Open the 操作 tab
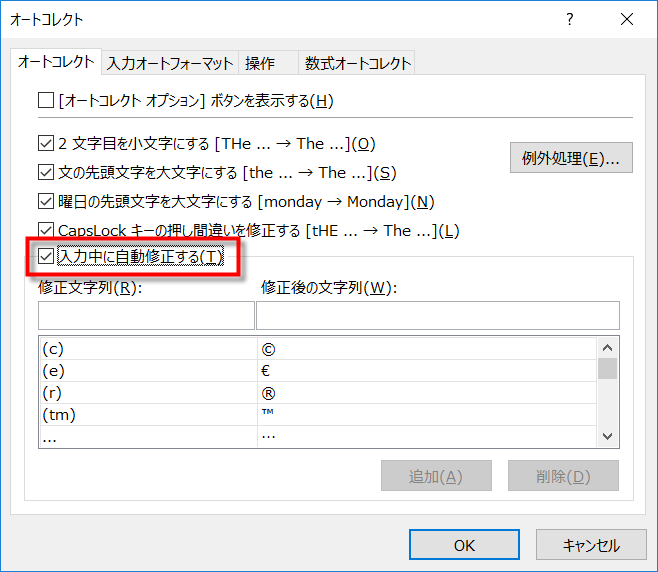658x572 pixels. tap(260, 63)
